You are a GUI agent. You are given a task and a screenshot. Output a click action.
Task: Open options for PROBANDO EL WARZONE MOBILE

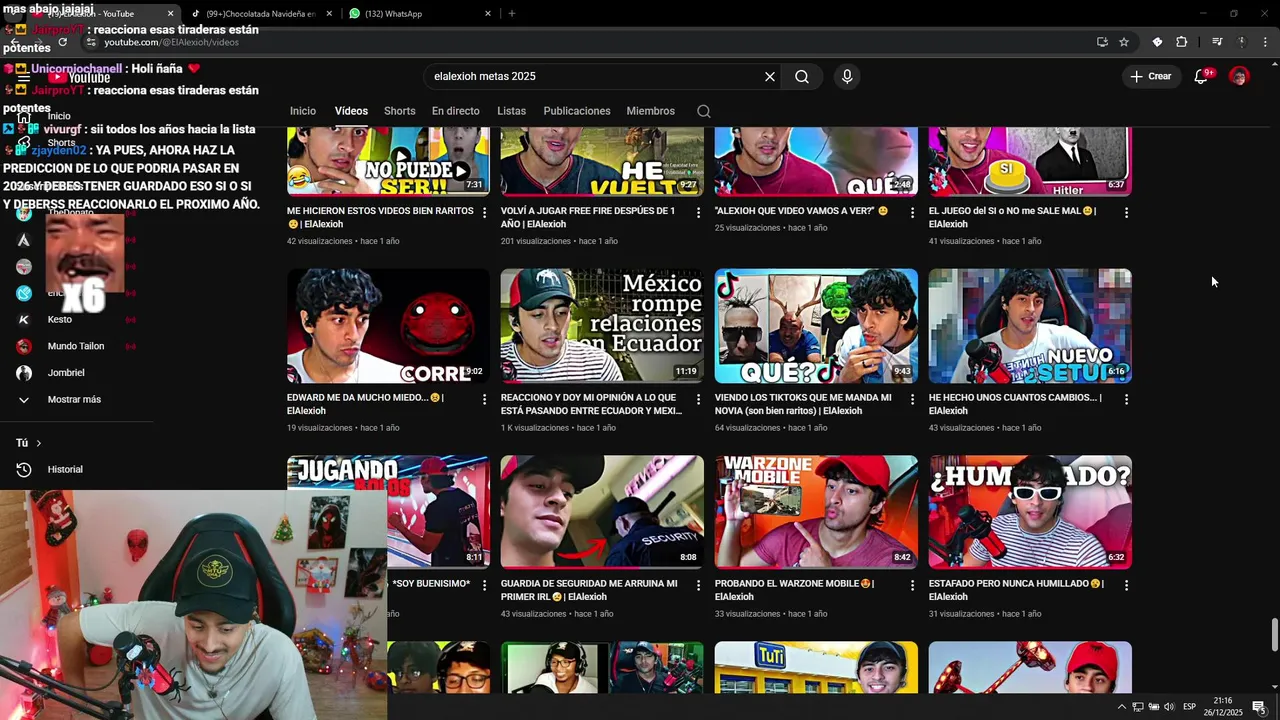[x=912, y=585]
